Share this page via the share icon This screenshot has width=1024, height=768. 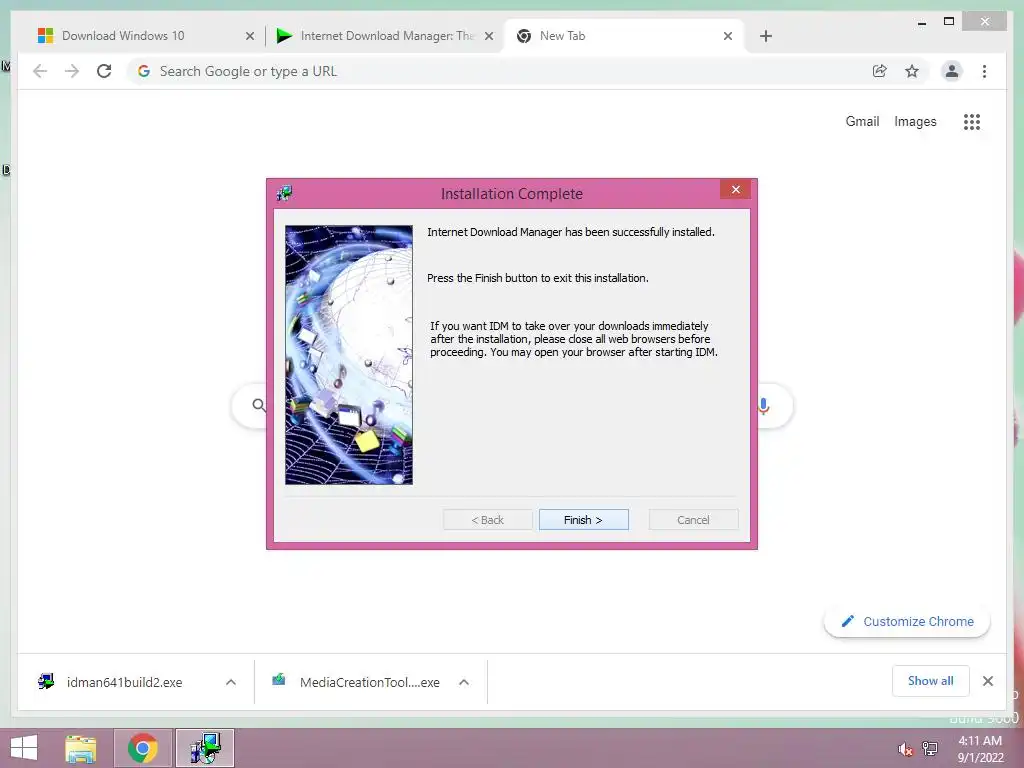[x=880, y=71]
